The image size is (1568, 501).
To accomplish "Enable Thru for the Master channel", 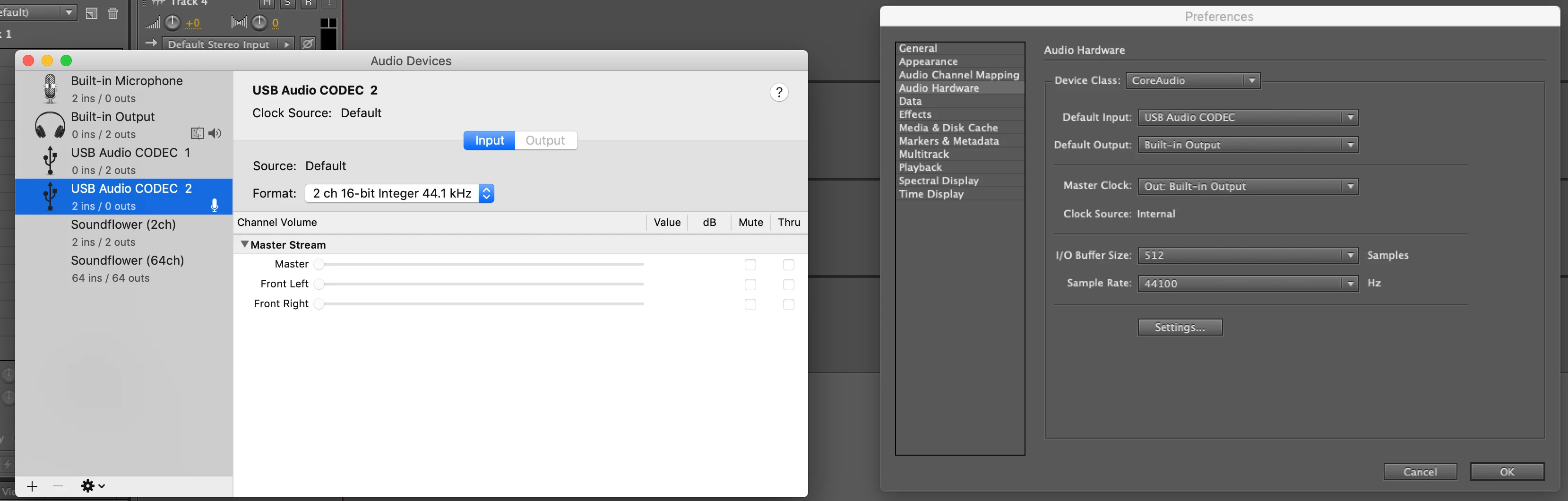I will coord(789,265).
